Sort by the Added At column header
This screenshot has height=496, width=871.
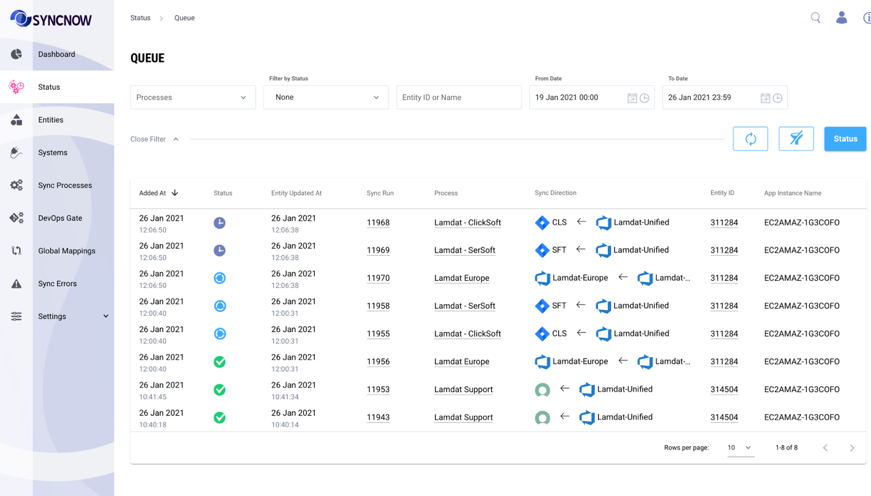pyautogui.click(x=153, y=193)
